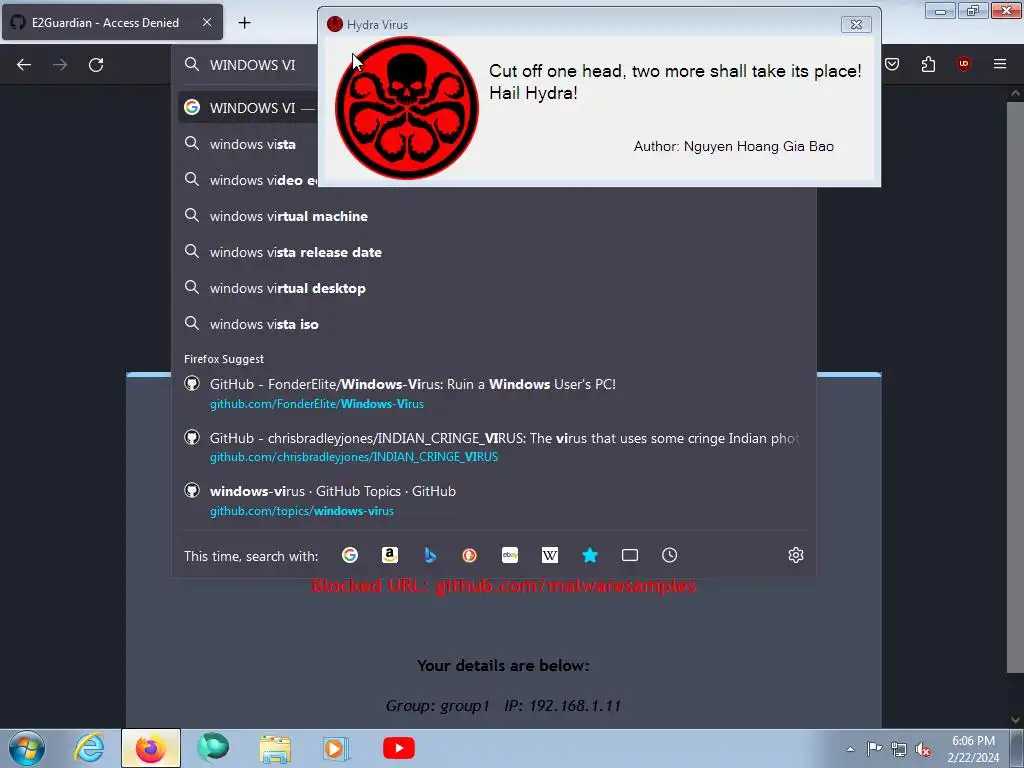The height and width of the screenshot is (768, 1024).
Task: Click the forward navigation arrow
Action: (x=60, y=65)
